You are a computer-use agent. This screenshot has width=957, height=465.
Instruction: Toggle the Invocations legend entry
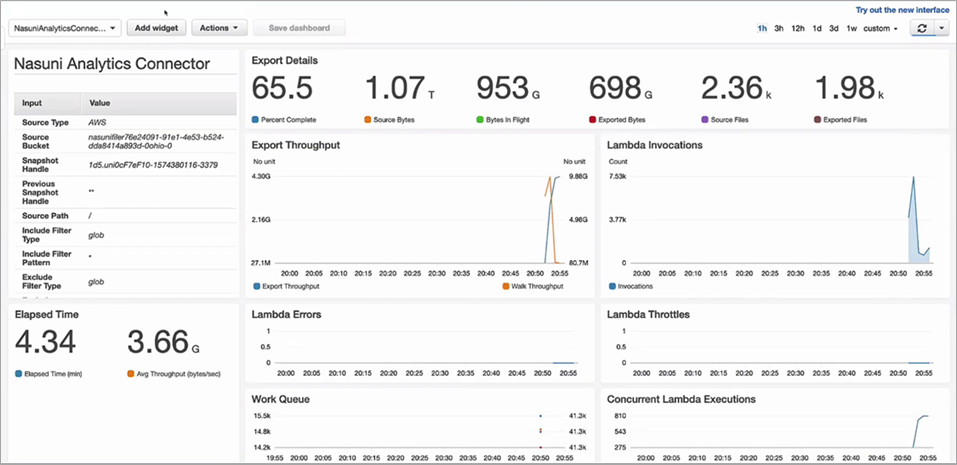(630, 286)
